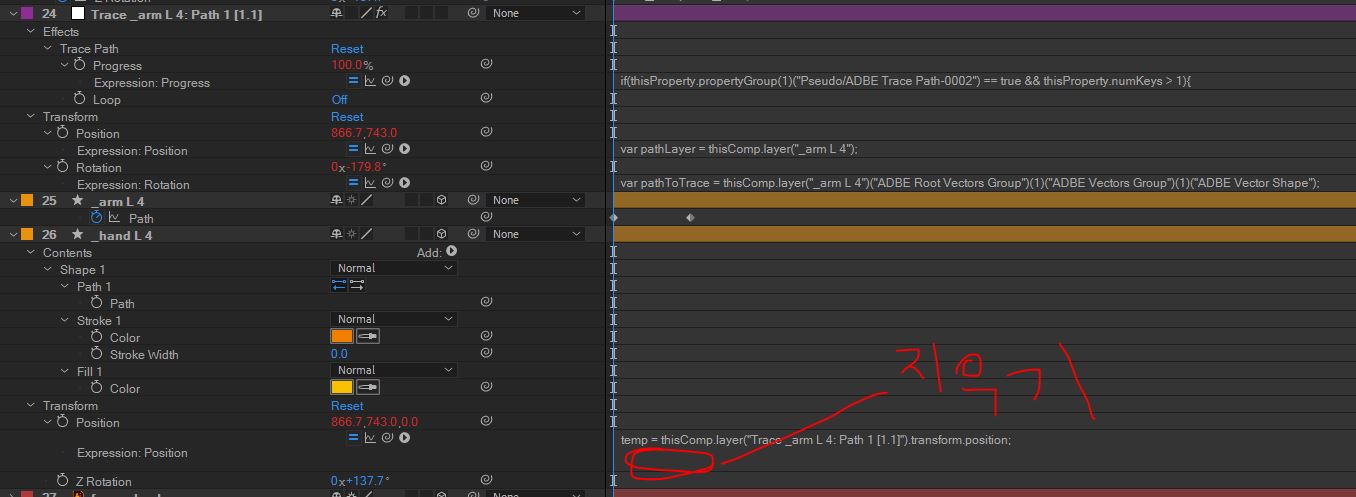Screen dimensions: 1356x497
Task: Open the Progress expression language menu
Action: pyautogui.click(x=404, y=81)
